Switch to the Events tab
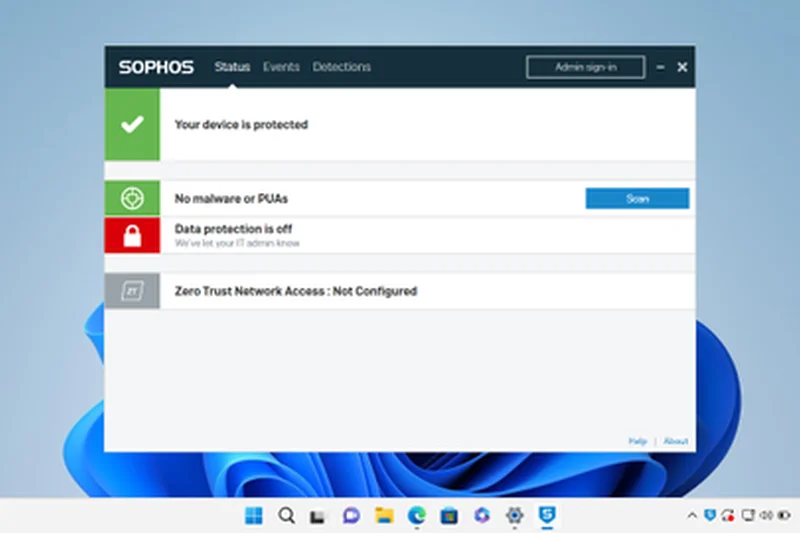The height and width of the screenshot is (533, 800). (281, 67)
